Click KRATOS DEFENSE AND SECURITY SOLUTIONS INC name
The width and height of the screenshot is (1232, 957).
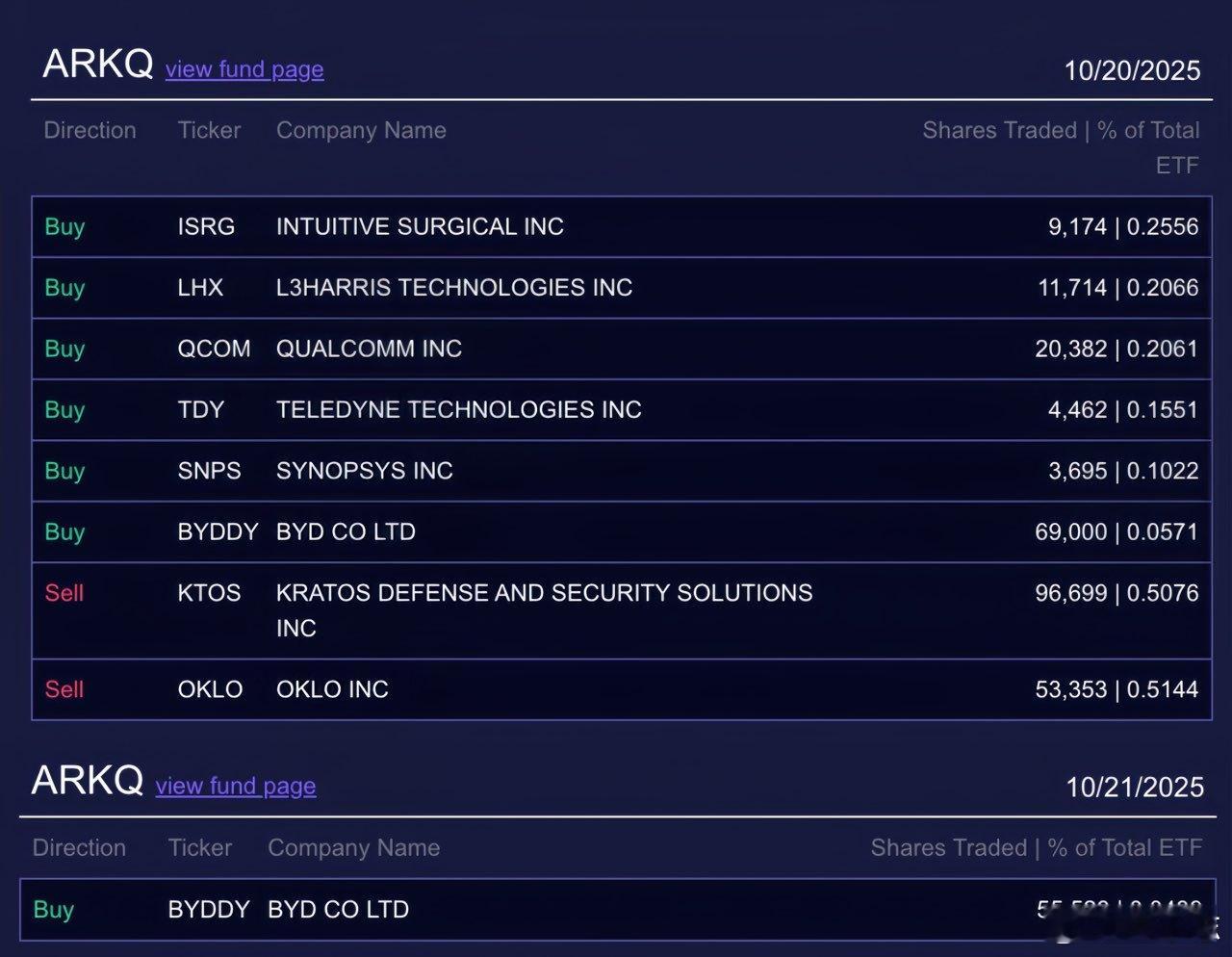(x=545, y=610)
